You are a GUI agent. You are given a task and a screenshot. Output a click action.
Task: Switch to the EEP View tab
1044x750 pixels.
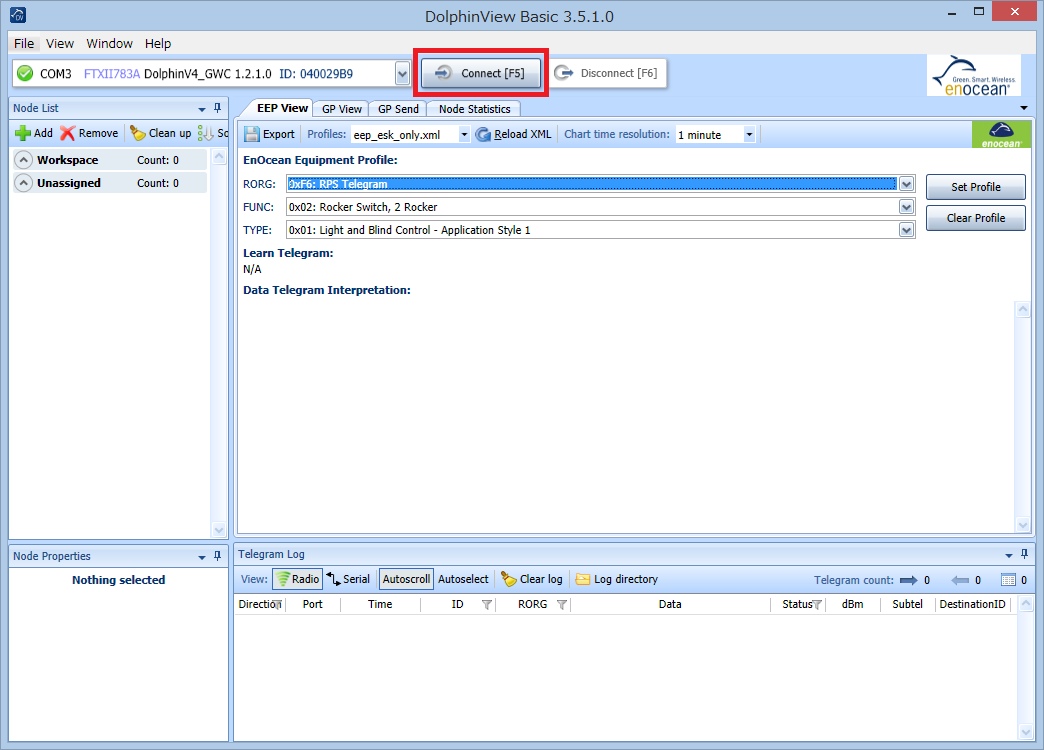pos(282,108)
